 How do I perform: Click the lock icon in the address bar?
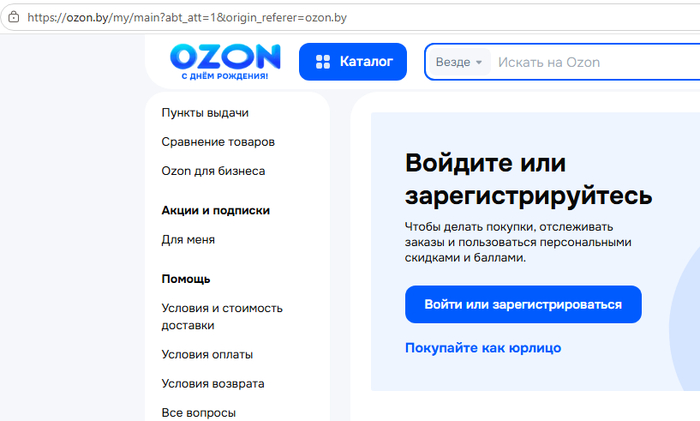pyautogui.click(x=14, y=17)
